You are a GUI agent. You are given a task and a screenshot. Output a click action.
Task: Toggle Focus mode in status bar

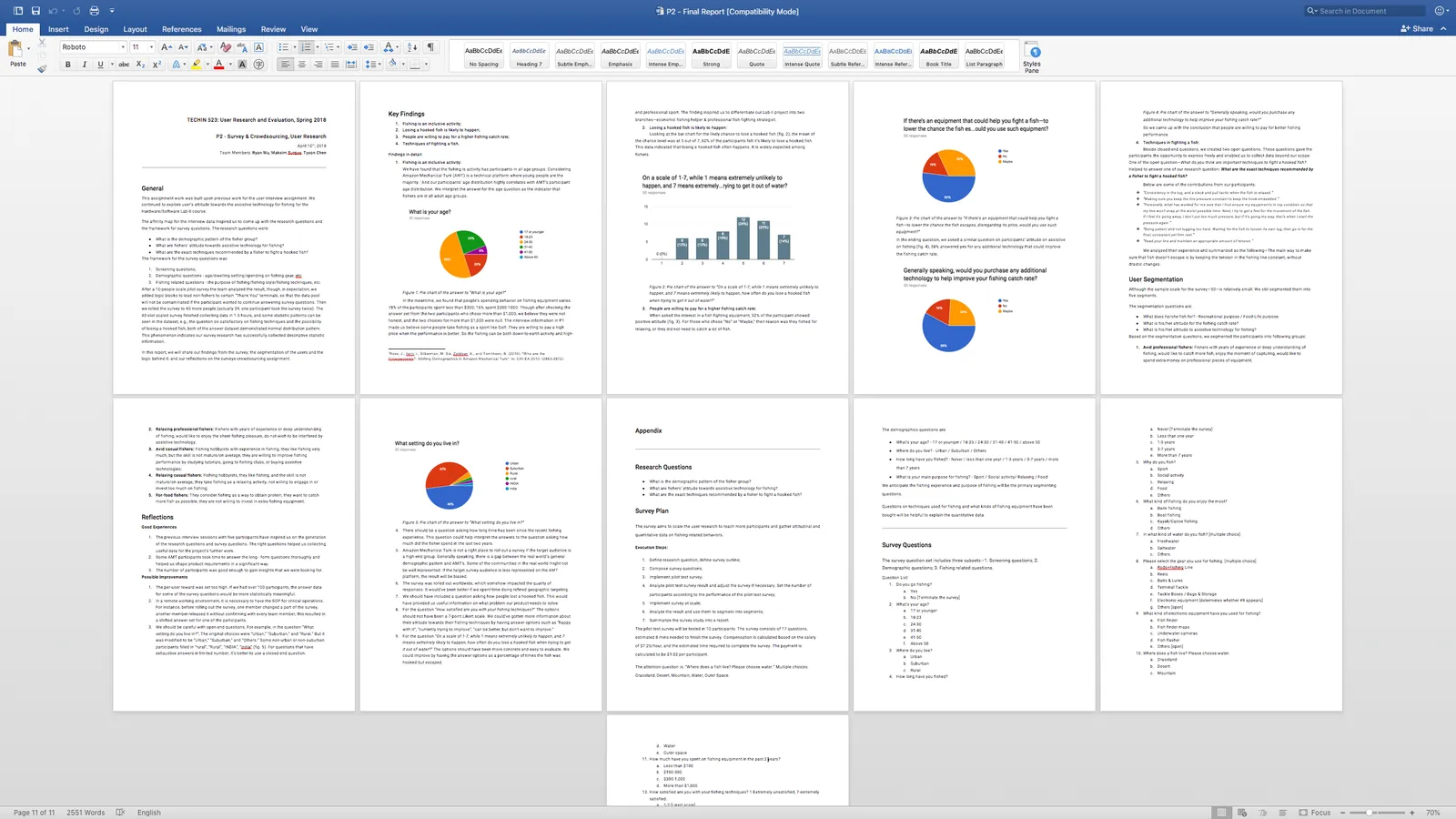coord(1315,813)
